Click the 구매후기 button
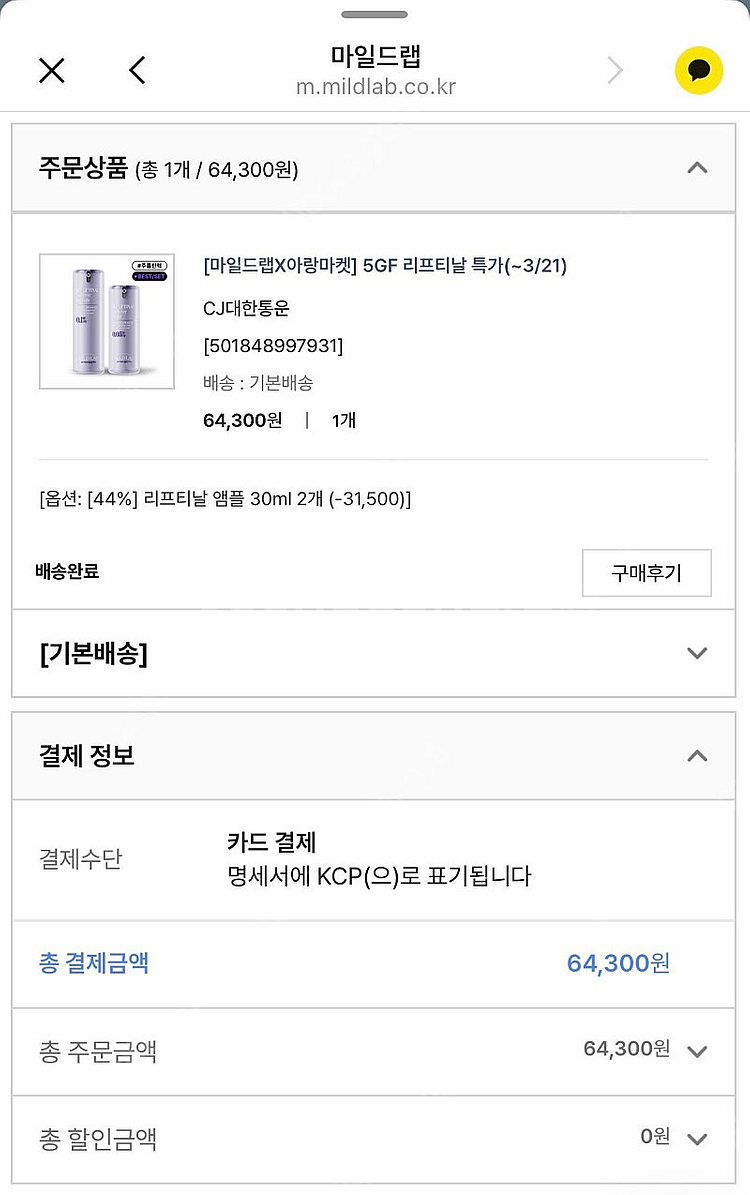 tap(646, 572)
